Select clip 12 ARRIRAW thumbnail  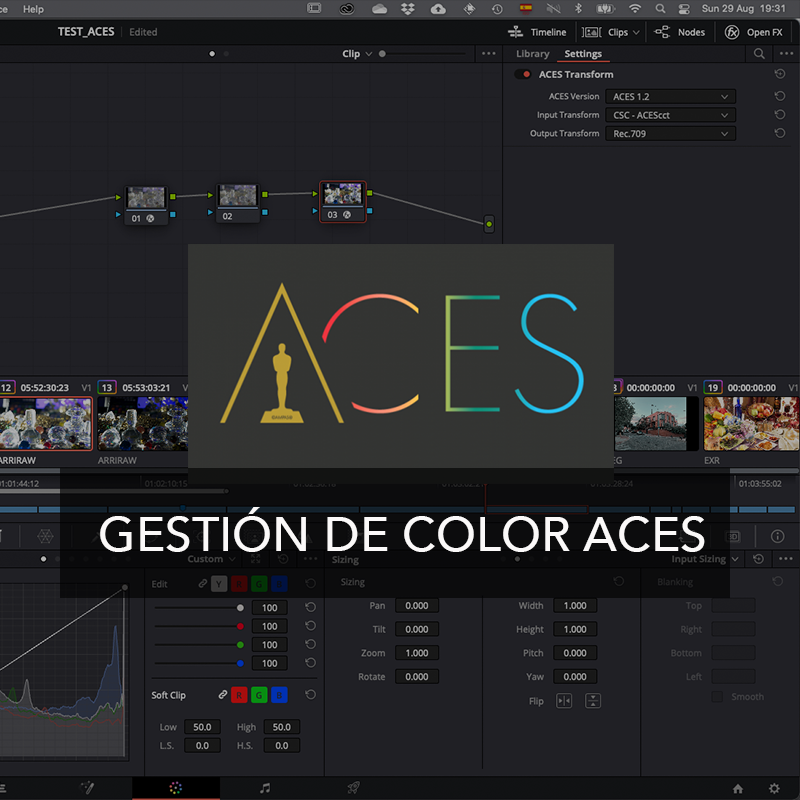[46, 424]
